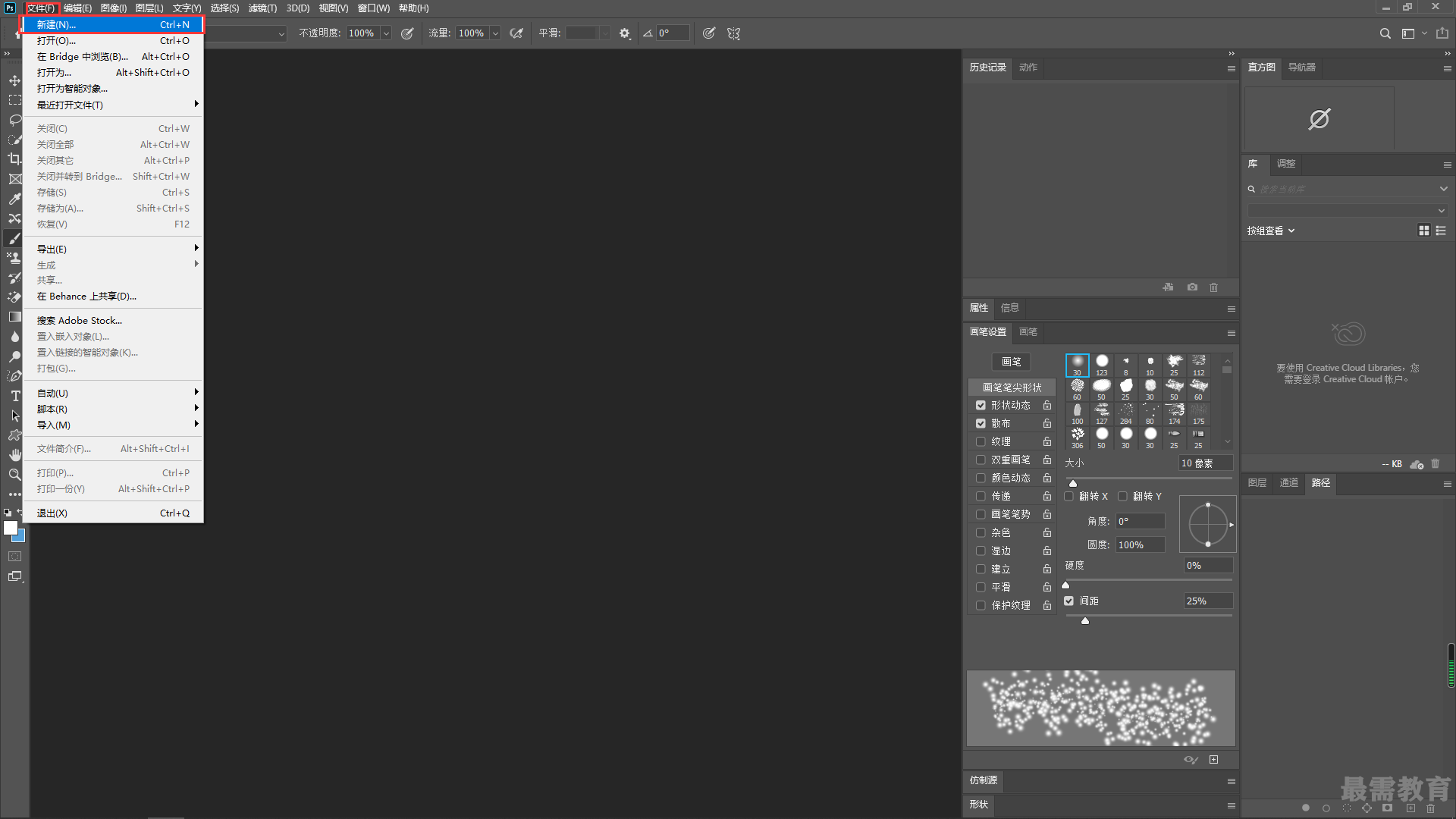1456x819 pixels.
Task: Enable the 传递 checkbox
Action: click(x=981, y=497)
